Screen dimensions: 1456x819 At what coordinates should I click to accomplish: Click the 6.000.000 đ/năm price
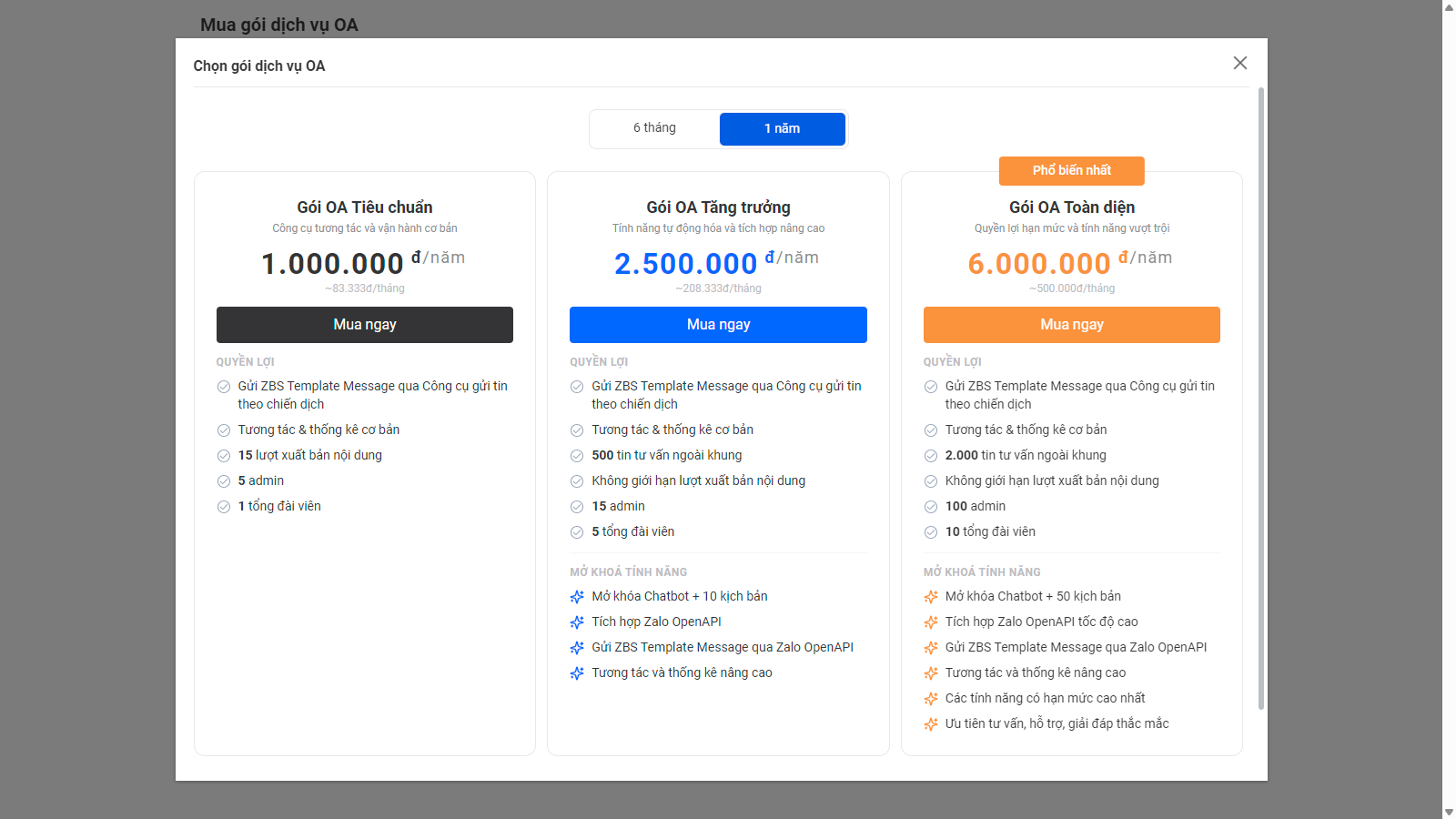coord(1070,263)
